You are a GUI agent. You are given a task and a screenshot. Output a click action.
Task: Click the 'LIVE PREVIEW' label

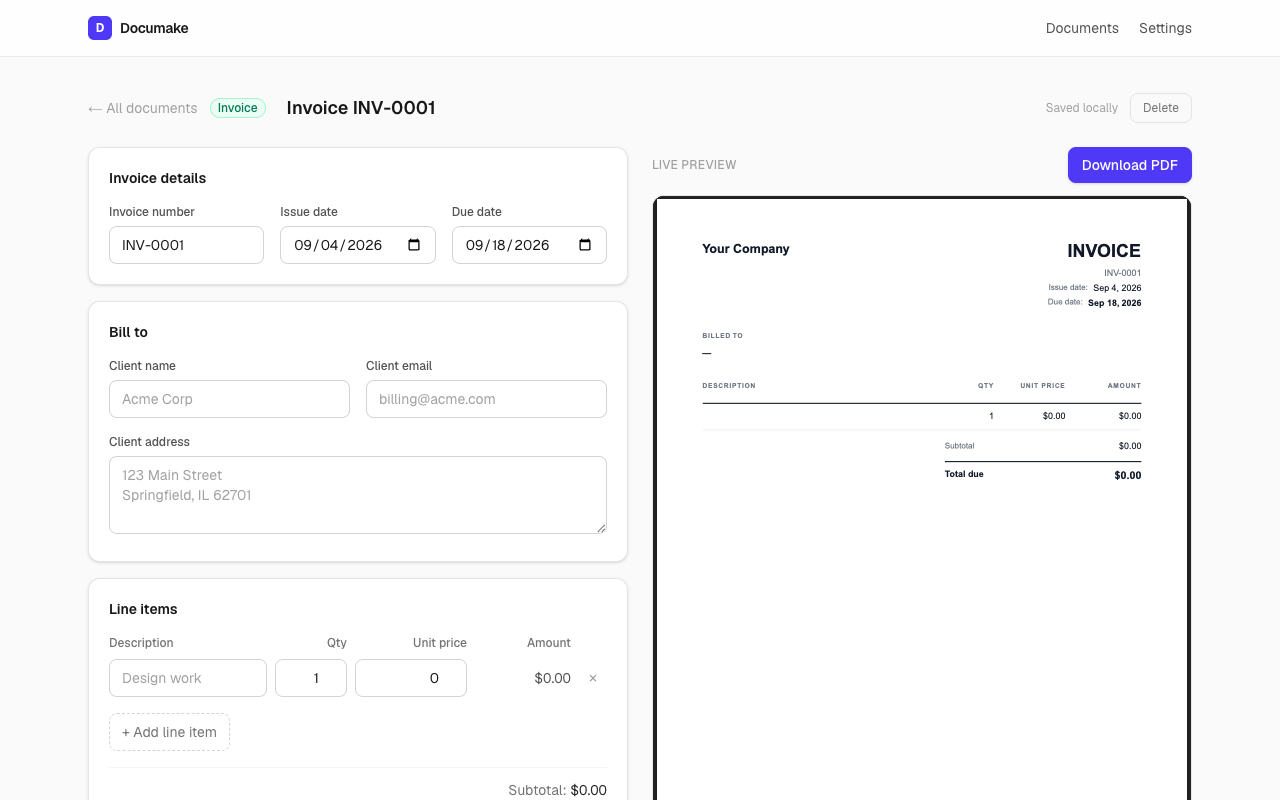click(694, 165)
